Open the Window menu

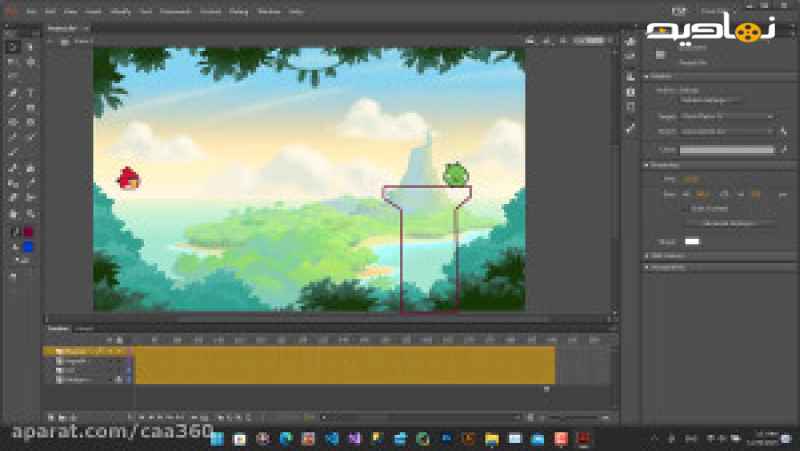[269, 11]
